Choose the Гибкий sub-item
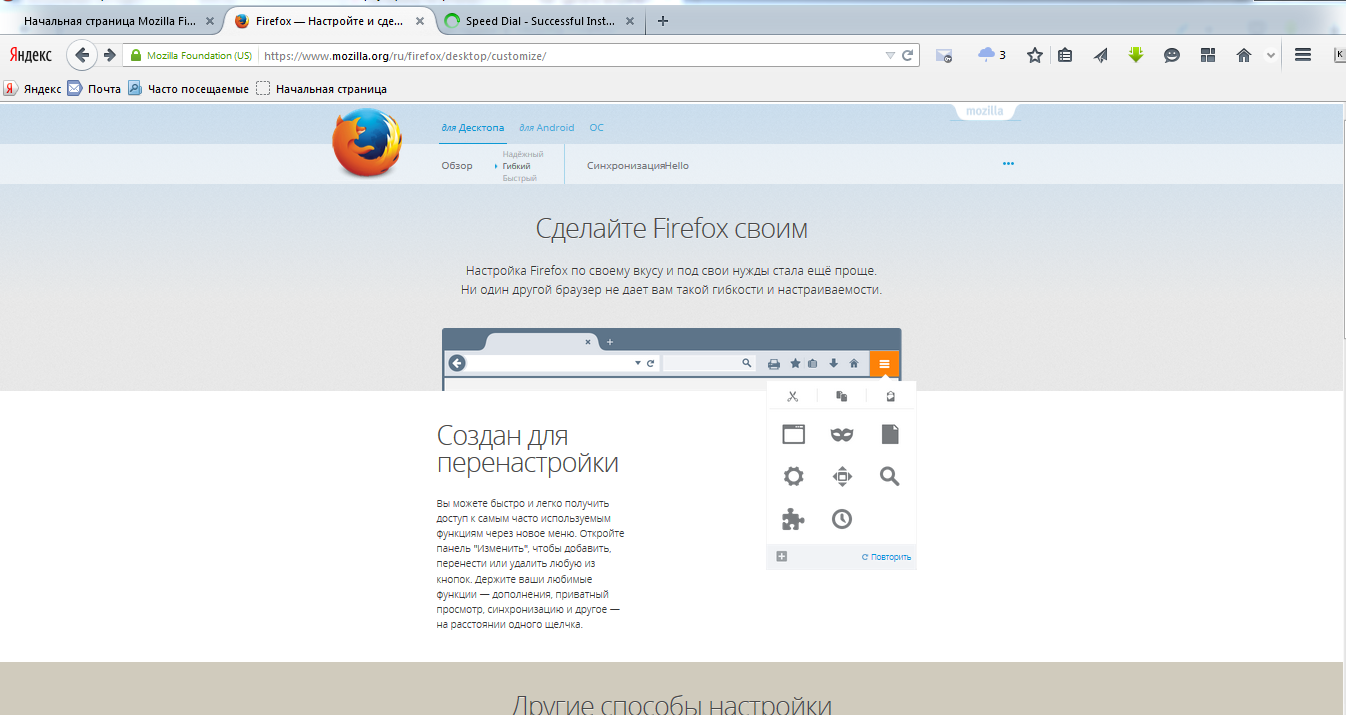 [x=516, y=166]
